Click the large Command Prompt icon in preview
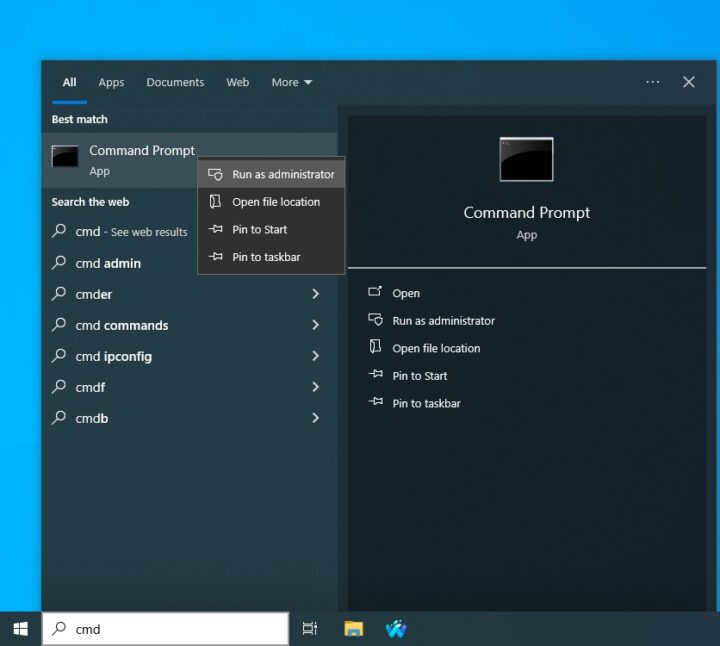 click(x=526, y=159)
